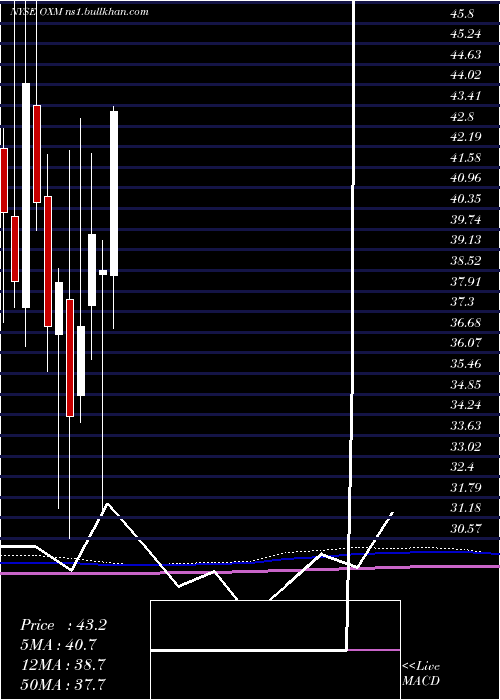Click the Price : 43.2 readout
This screenshot has width=500, height=700.
pos(63,625)
